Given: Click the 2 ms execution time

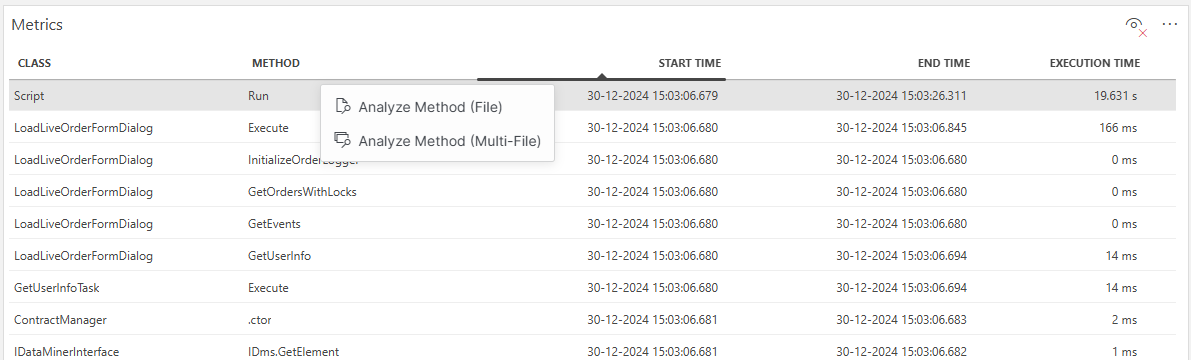Looking at the screenshot, I should tap(1124, 320).
